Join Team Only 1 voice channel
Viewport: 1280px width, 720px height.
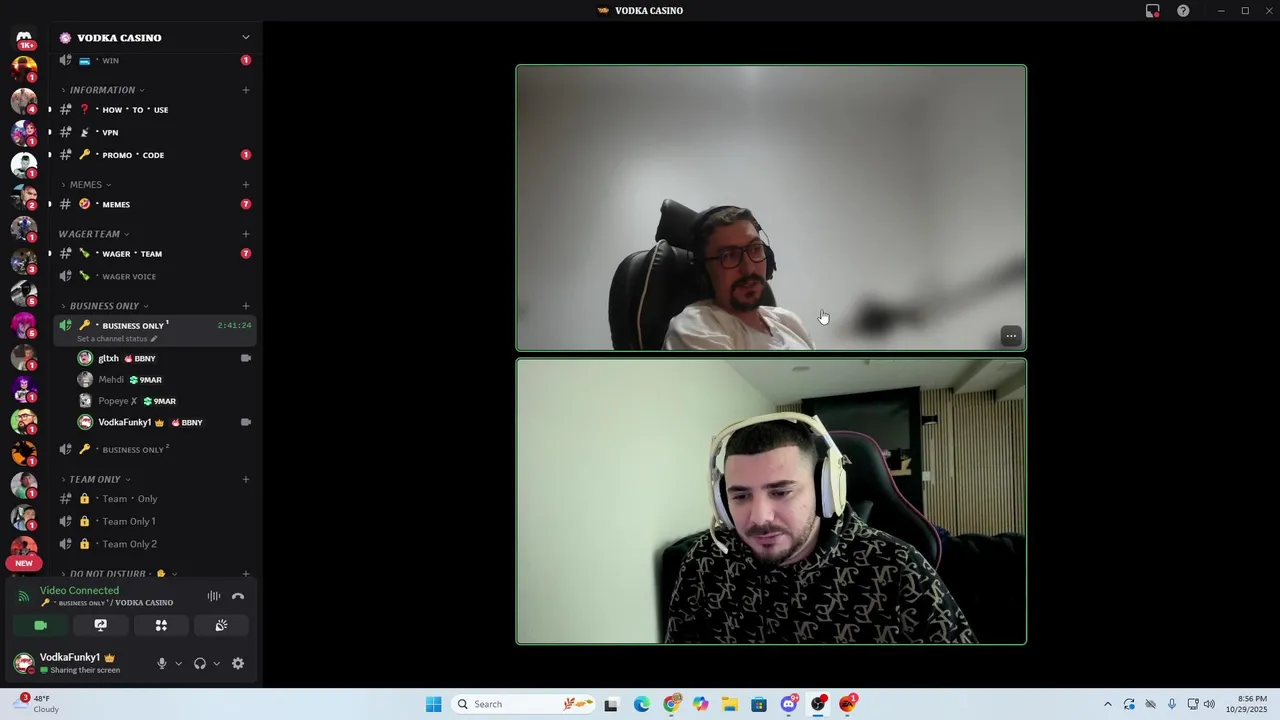[155, 521]
